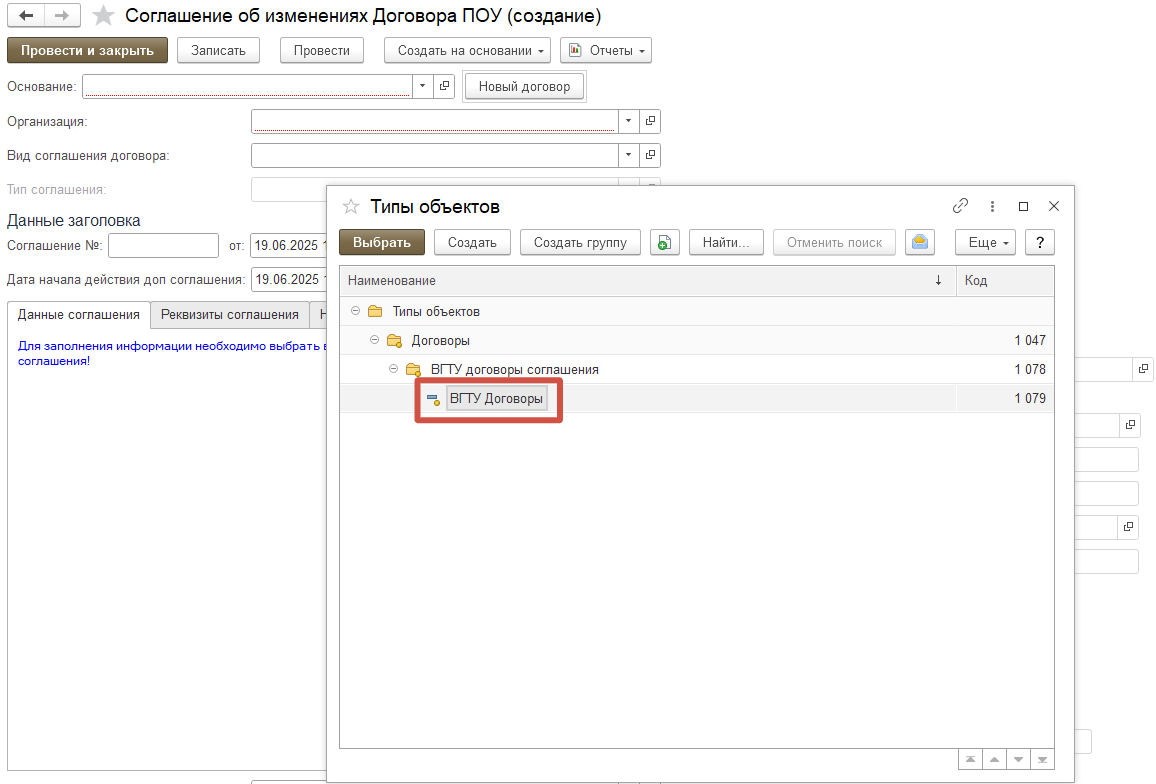This screenshot has height=784, width=1156.
Task: Open the help question mark button
Action: coord(1040,242)
